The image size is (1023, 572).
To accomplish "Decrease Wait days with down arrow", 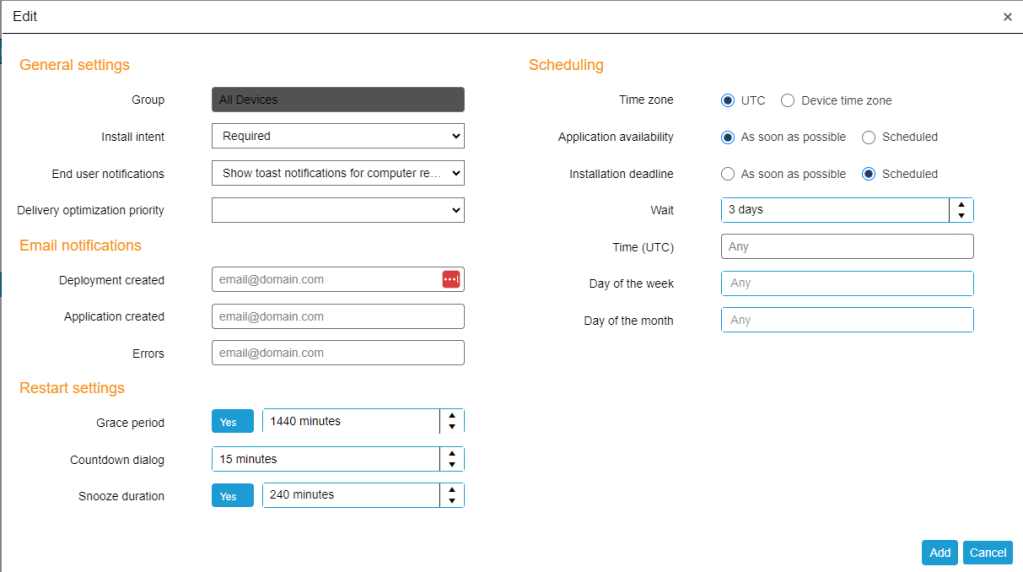I will (961, 216).
